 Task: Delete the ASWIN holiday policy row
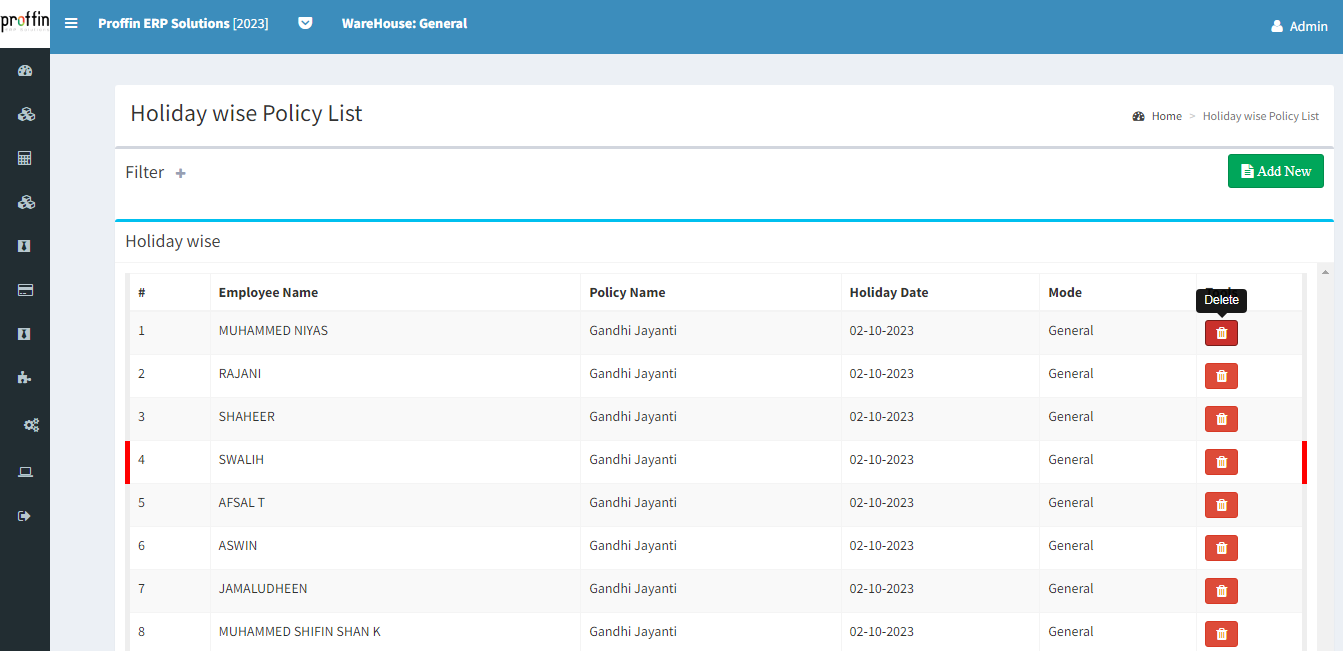click(x=1221, y=548)
